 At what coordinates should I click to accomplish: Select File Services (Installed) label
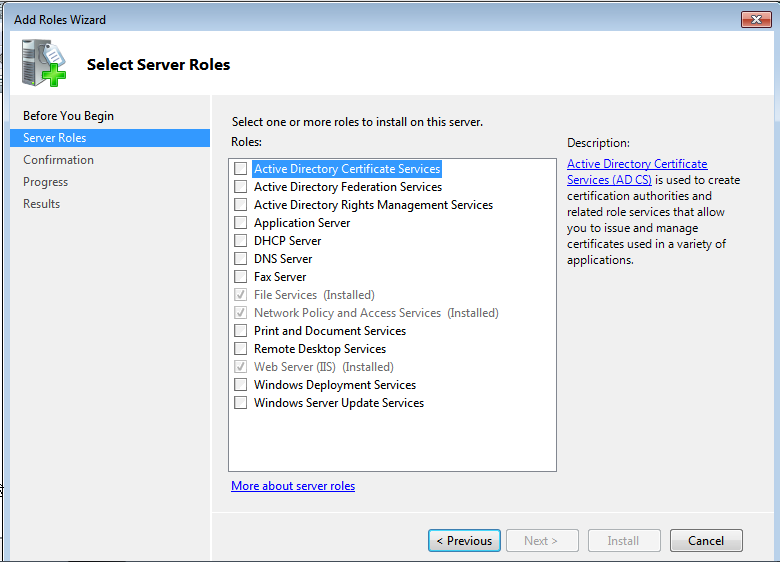coord(314,294)
